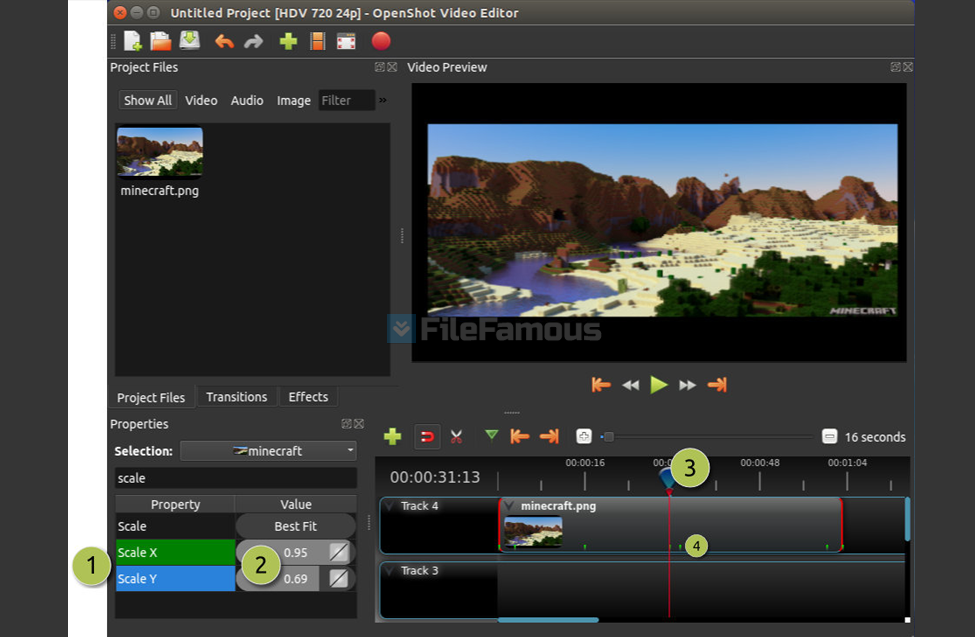Float the Properties panel

point(346,424)
